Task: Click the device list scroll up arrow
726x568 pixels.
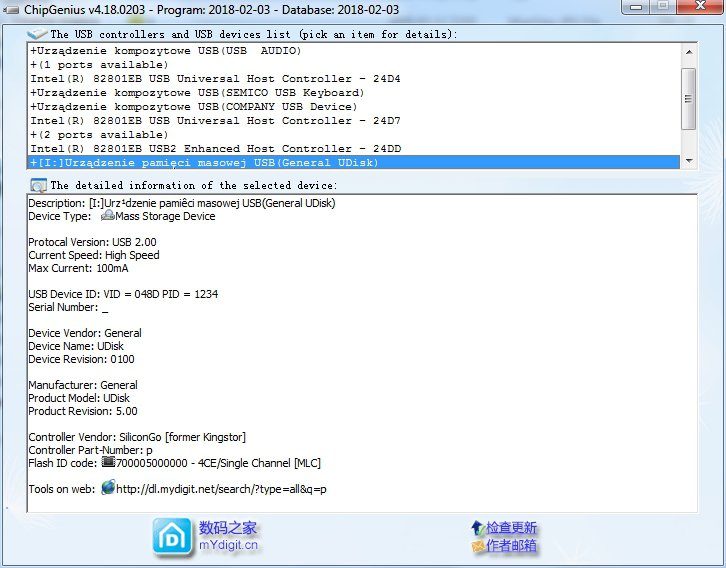Action: point(688,52)
